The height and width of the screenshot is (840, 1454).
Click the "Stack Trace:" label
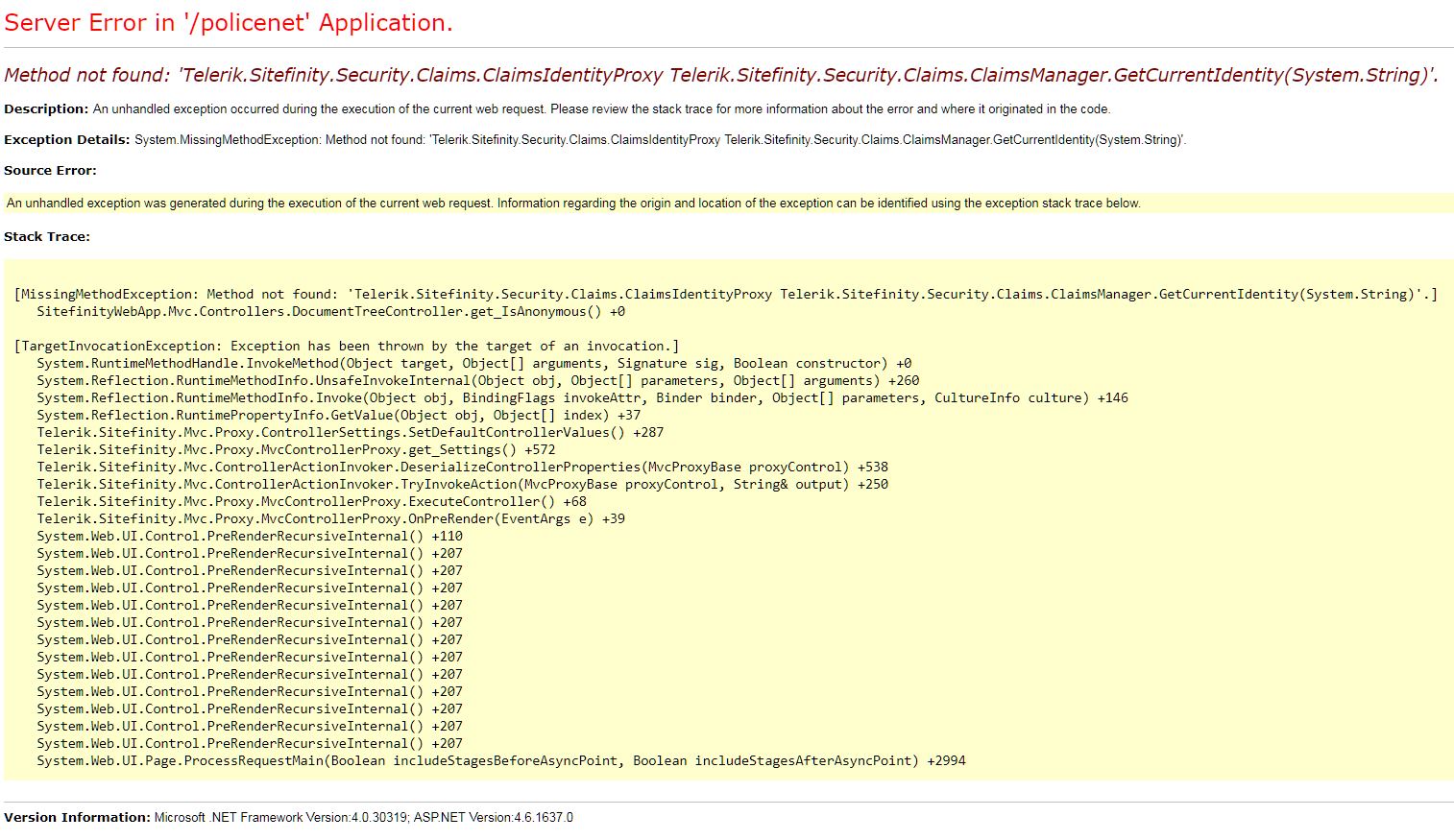pyautogui.click(x=47, y=236)
